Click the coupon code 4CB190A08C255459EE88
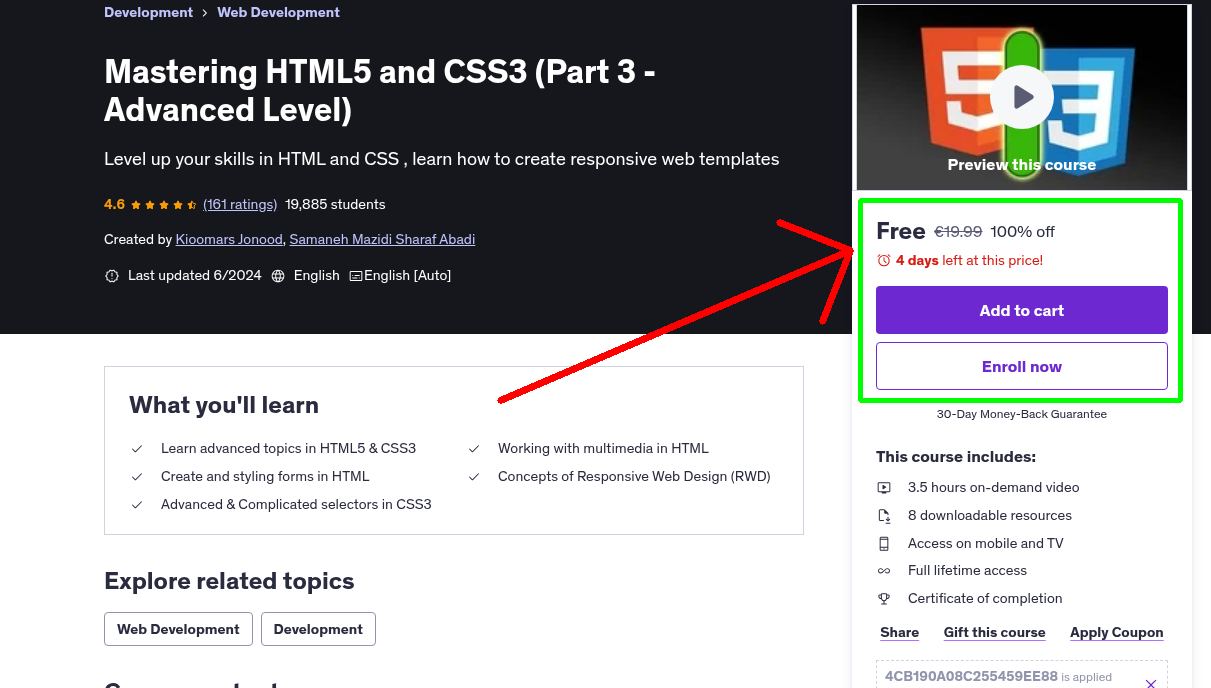The height and width of the screenshot is (688, 1211). click(971, 676)
